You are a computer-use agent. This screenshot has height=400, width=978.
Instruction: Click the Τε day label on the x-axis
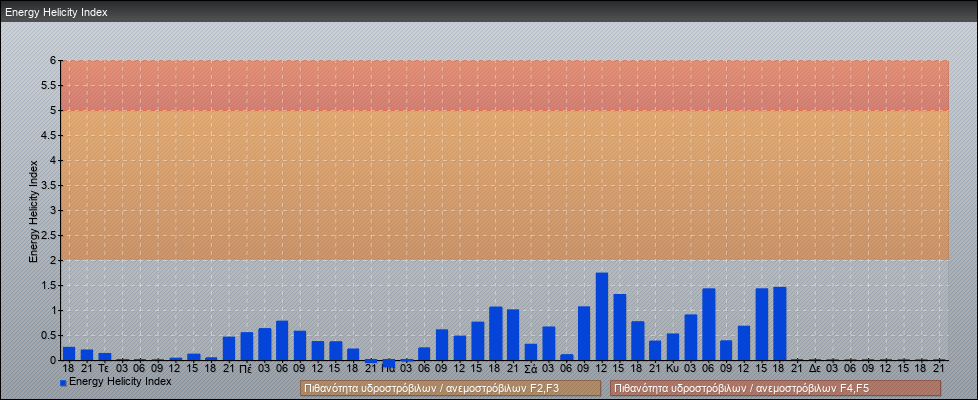pyautogui.click(x=104, y=370)
